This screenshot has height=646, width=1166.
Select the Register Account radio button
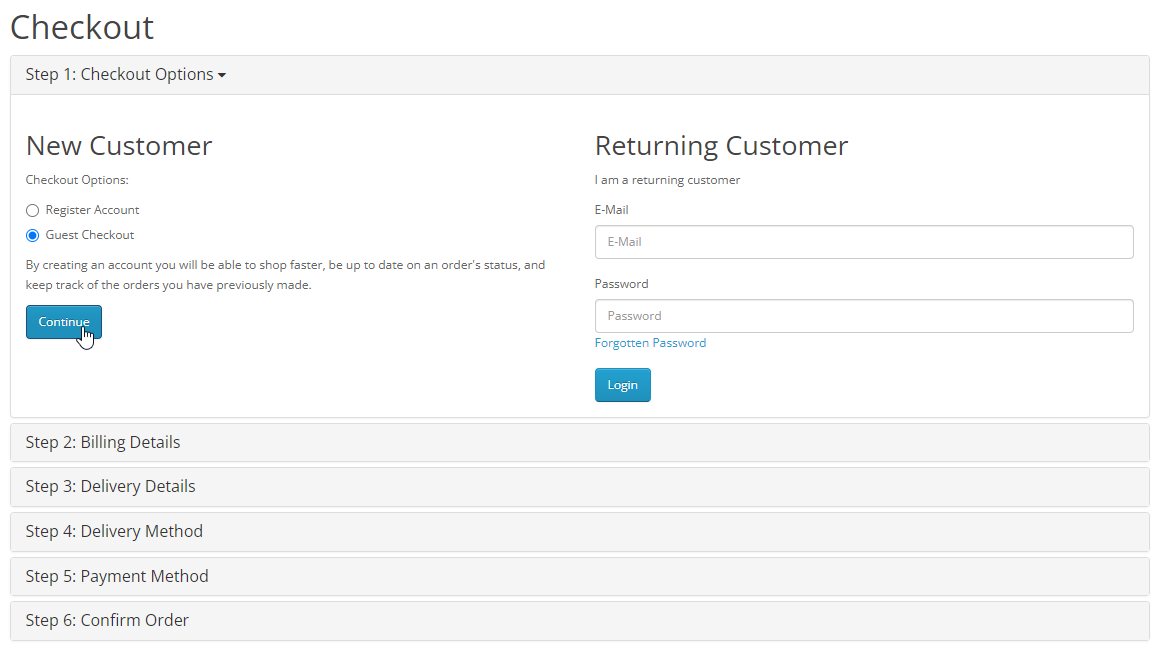[x=33, y=211]
